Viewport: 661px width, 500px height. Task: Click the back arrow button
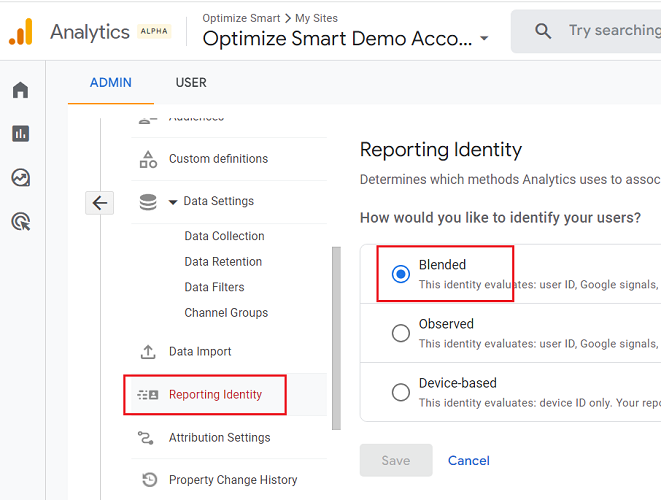(99, 203)
